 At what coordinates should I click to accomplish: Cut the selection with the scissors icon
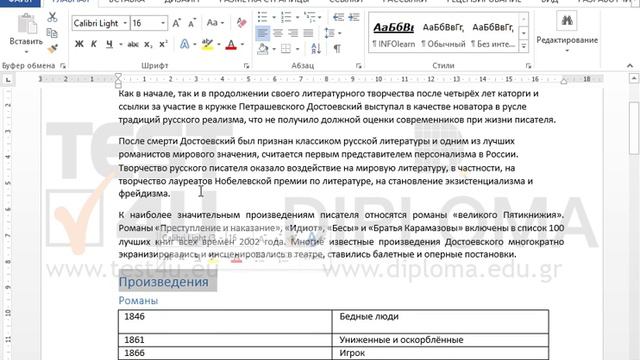(x=52, y=17)
